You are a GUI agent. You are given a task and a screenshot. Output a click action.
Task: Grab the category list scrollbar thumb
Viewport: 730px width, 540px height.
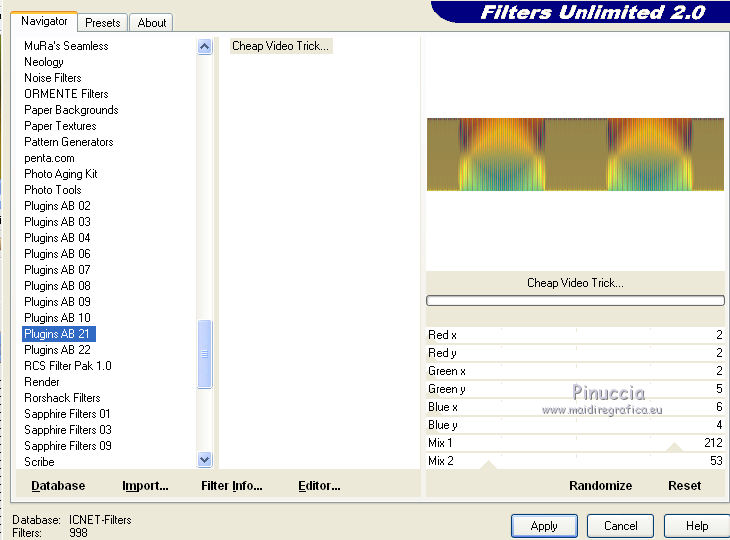[x=204, y=354]
